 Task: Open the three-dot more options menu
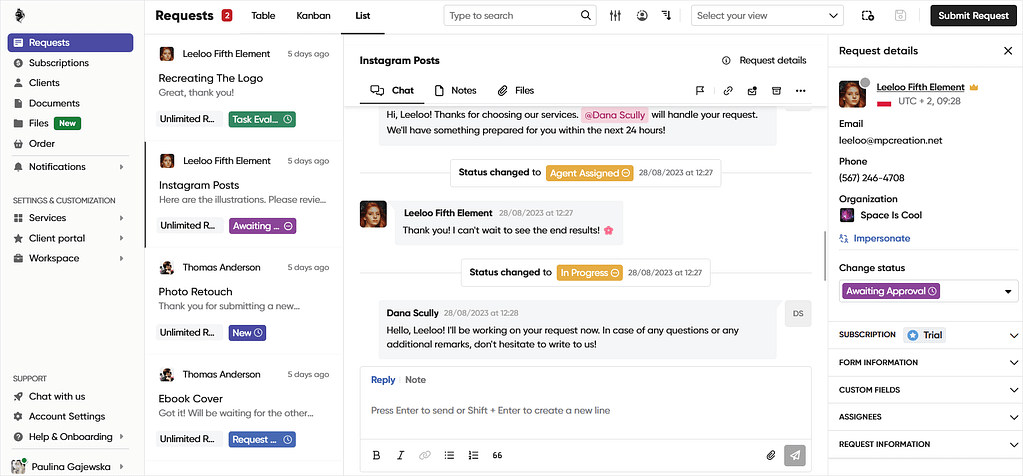[801, 91]
